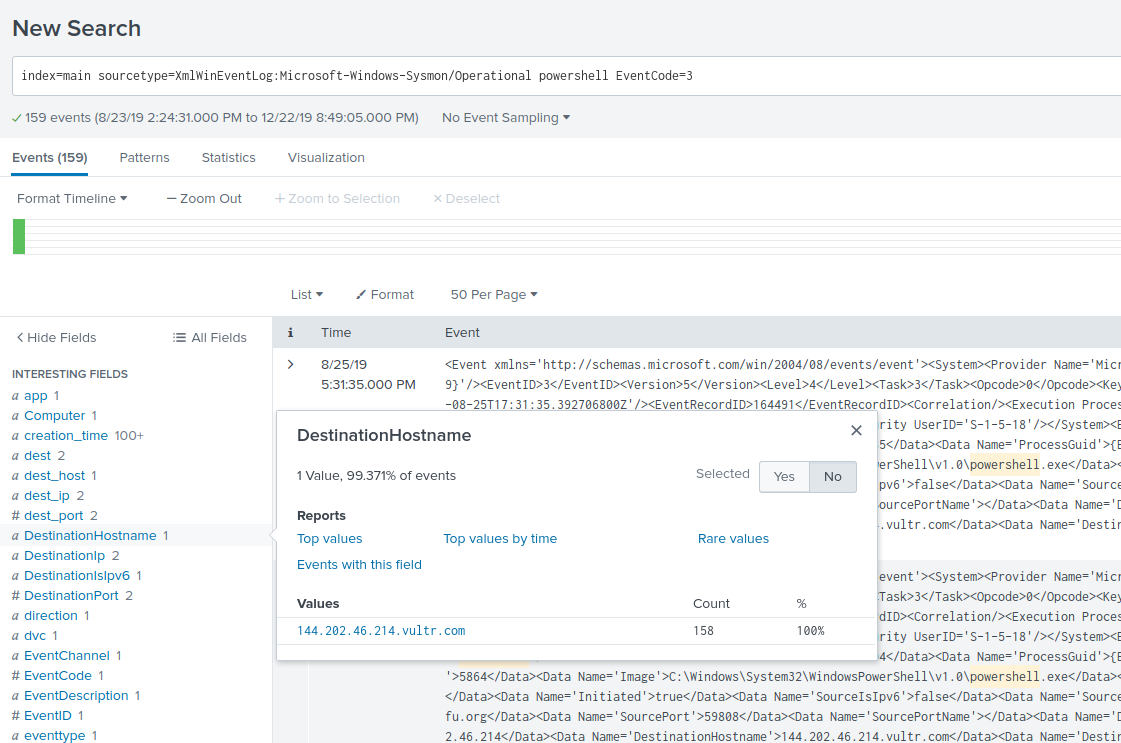Viewport: 1121px width, 743px height.
Task: Open the EventCode field
Action: 58,676
